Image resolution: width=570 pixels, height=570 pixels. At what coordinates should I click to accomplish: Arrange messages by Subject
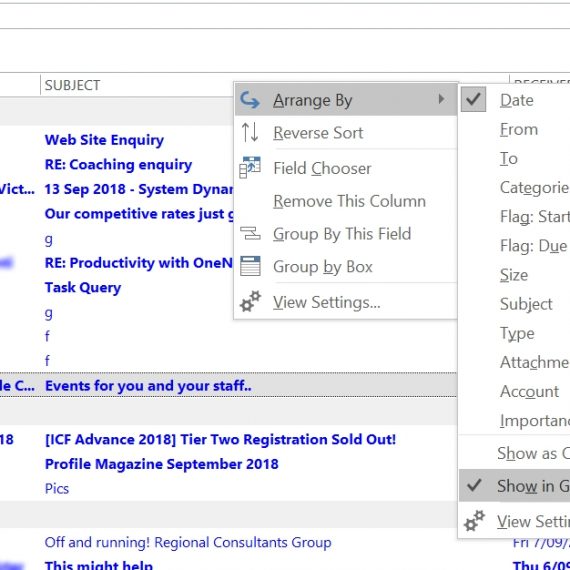coord(514,304)
